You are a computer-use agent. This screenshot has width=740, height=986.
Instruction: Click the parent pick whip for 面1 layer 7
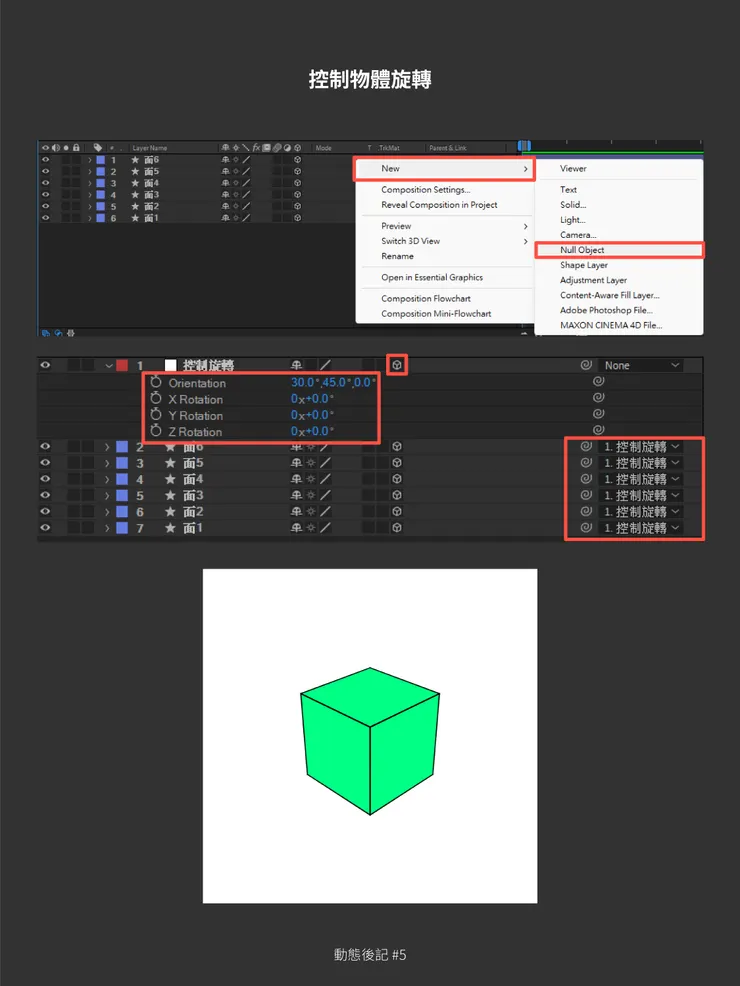[x=586, y=528]
